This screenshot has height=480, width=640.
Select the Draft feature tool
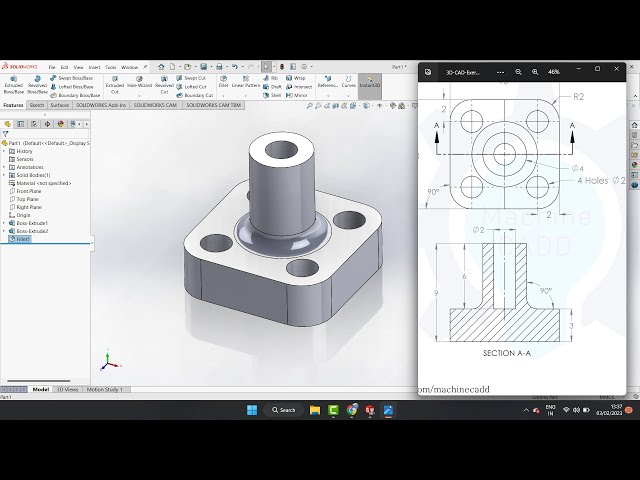(272, 87)
